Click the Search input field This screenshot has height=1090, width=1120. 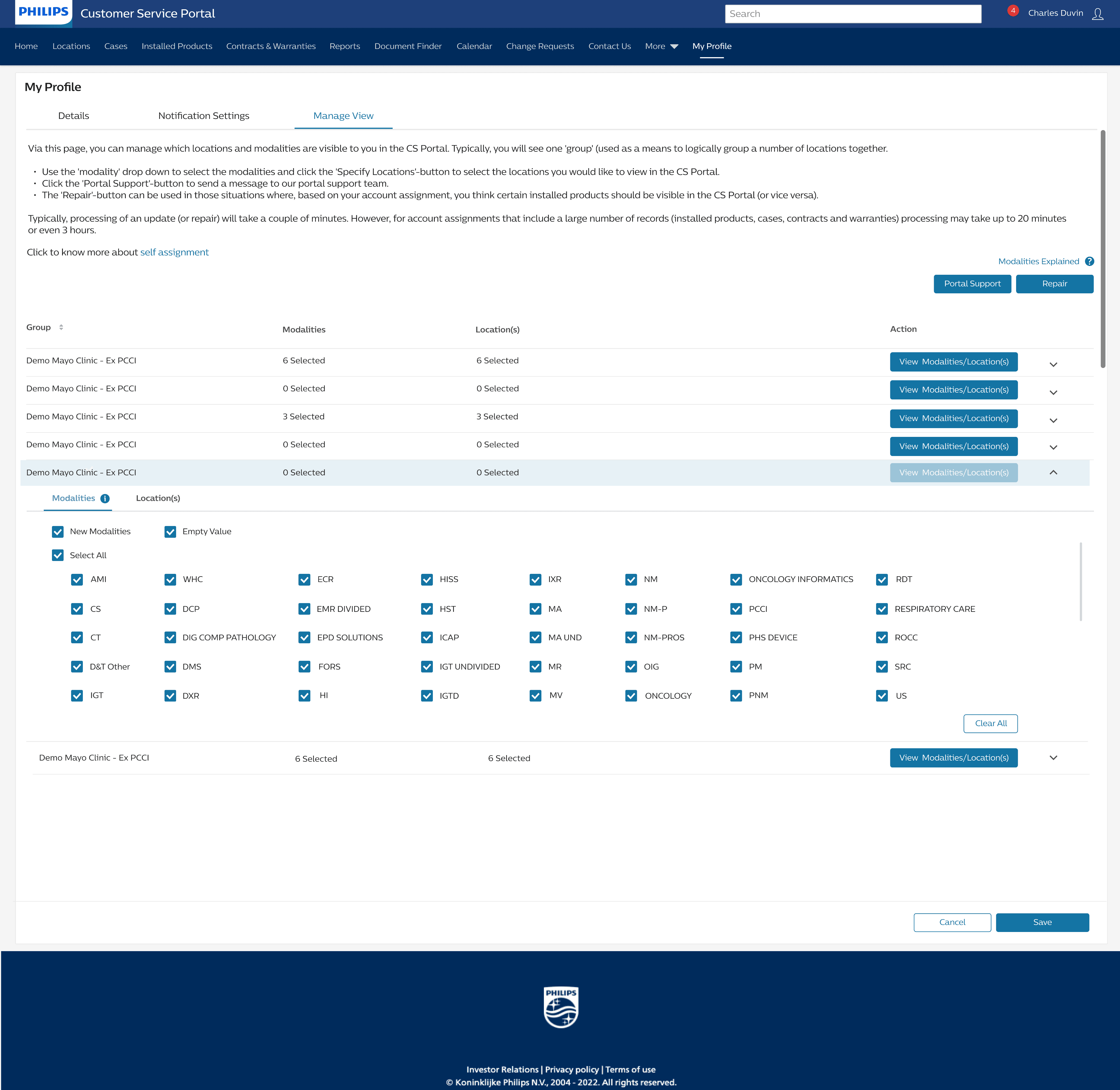tap(853, 14)
